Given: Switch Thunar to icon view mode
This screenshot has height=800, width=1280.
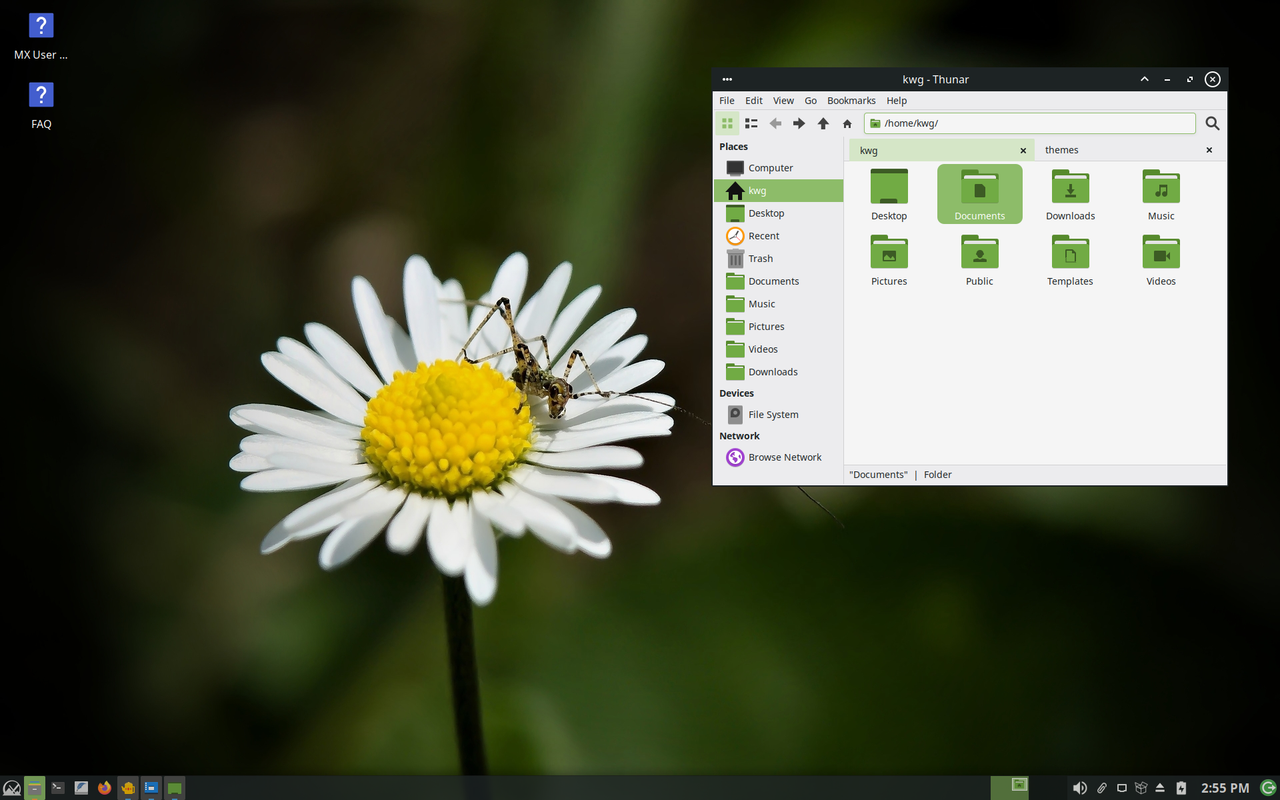Looking at the screenshot, I should coord(727,123).
